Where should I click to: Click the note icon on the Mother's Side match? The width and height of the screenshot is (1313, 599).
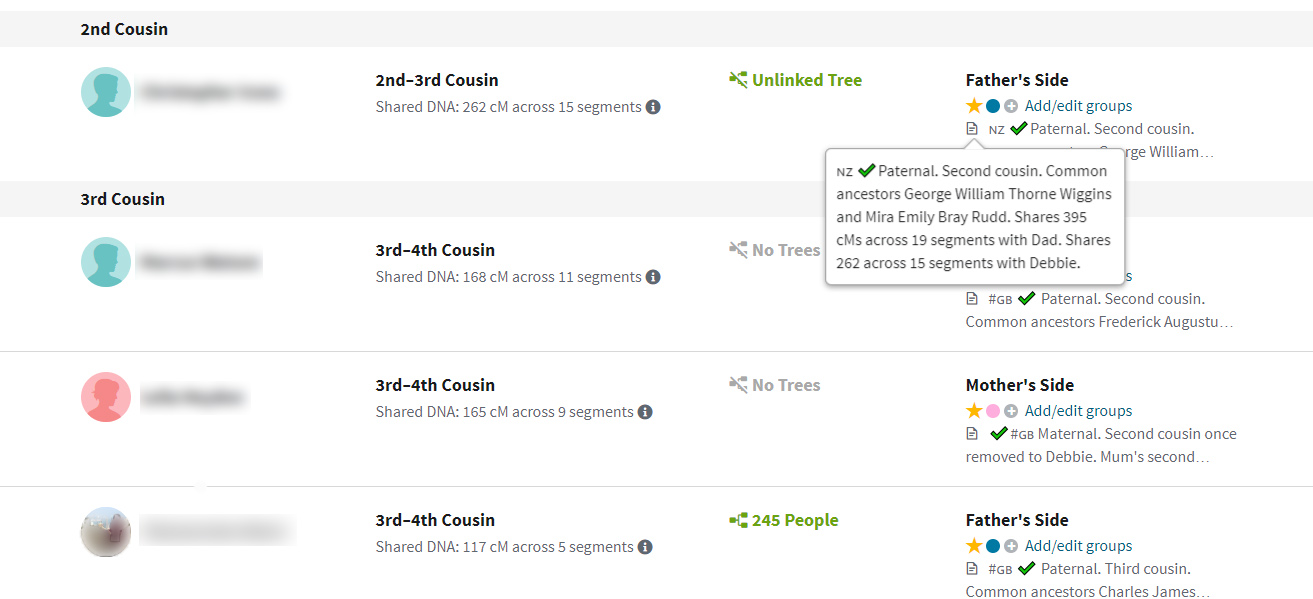pos(972,434)
